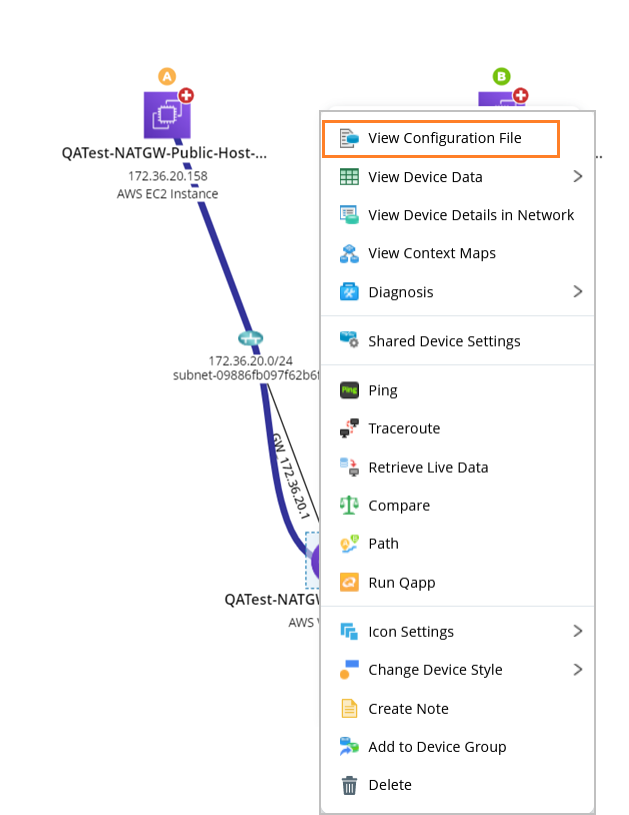Click the Retrieve Live Data icon
Image resolution: width=629 pixels, height=815 pixels.
pyautogui.click(x=349, y=467)
